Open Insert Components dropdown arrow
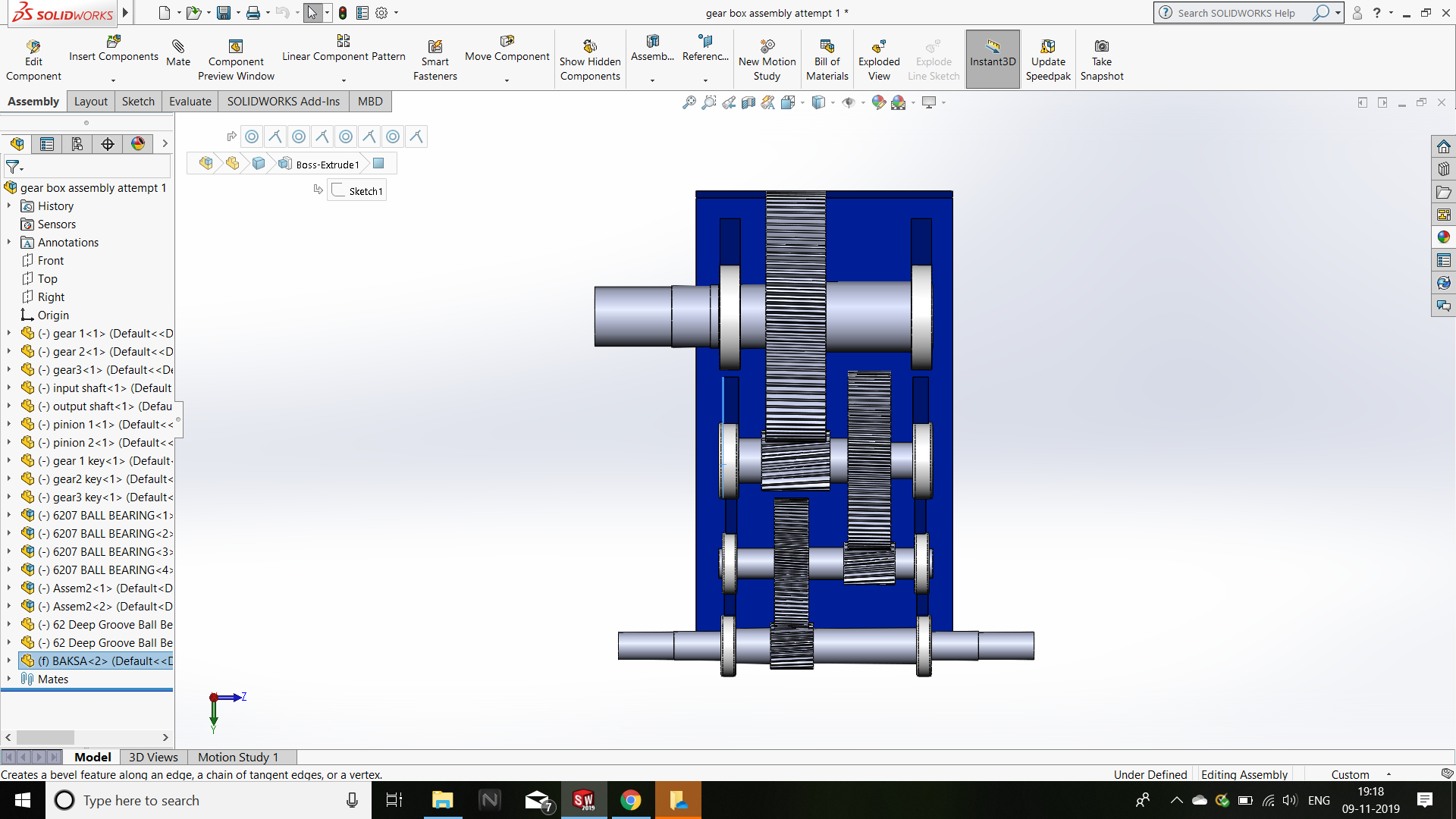The width and height of the screenshot is (1456, 819). (x=114, y=80)
